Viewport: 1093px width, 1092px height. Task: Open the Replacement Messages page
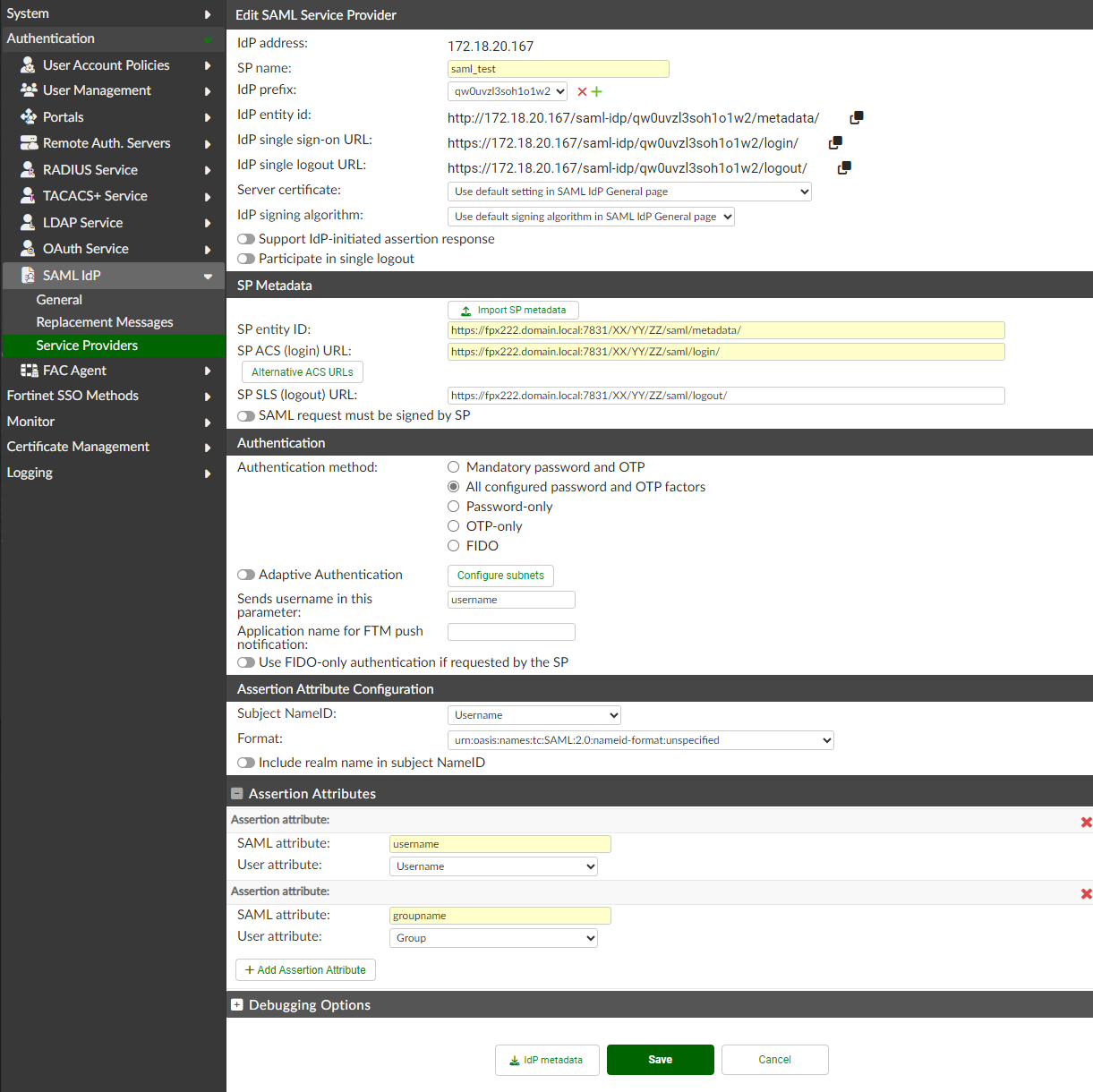coord(105,321)
